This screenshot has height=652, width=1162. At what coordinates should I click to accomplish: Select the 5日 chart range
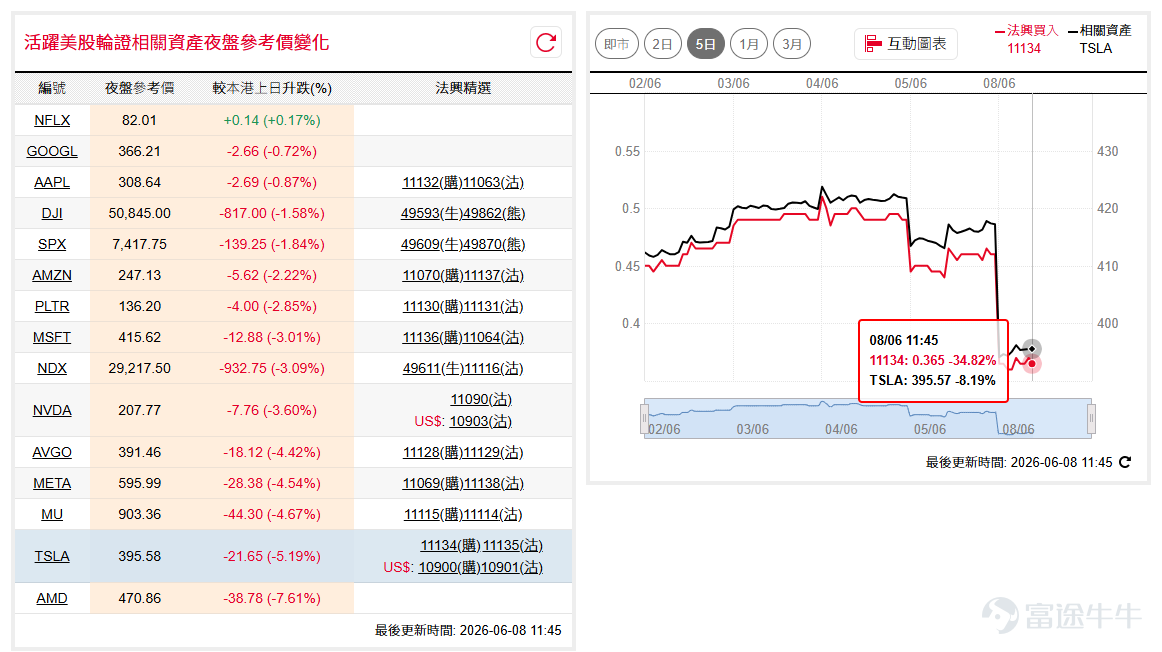(706, 44)
